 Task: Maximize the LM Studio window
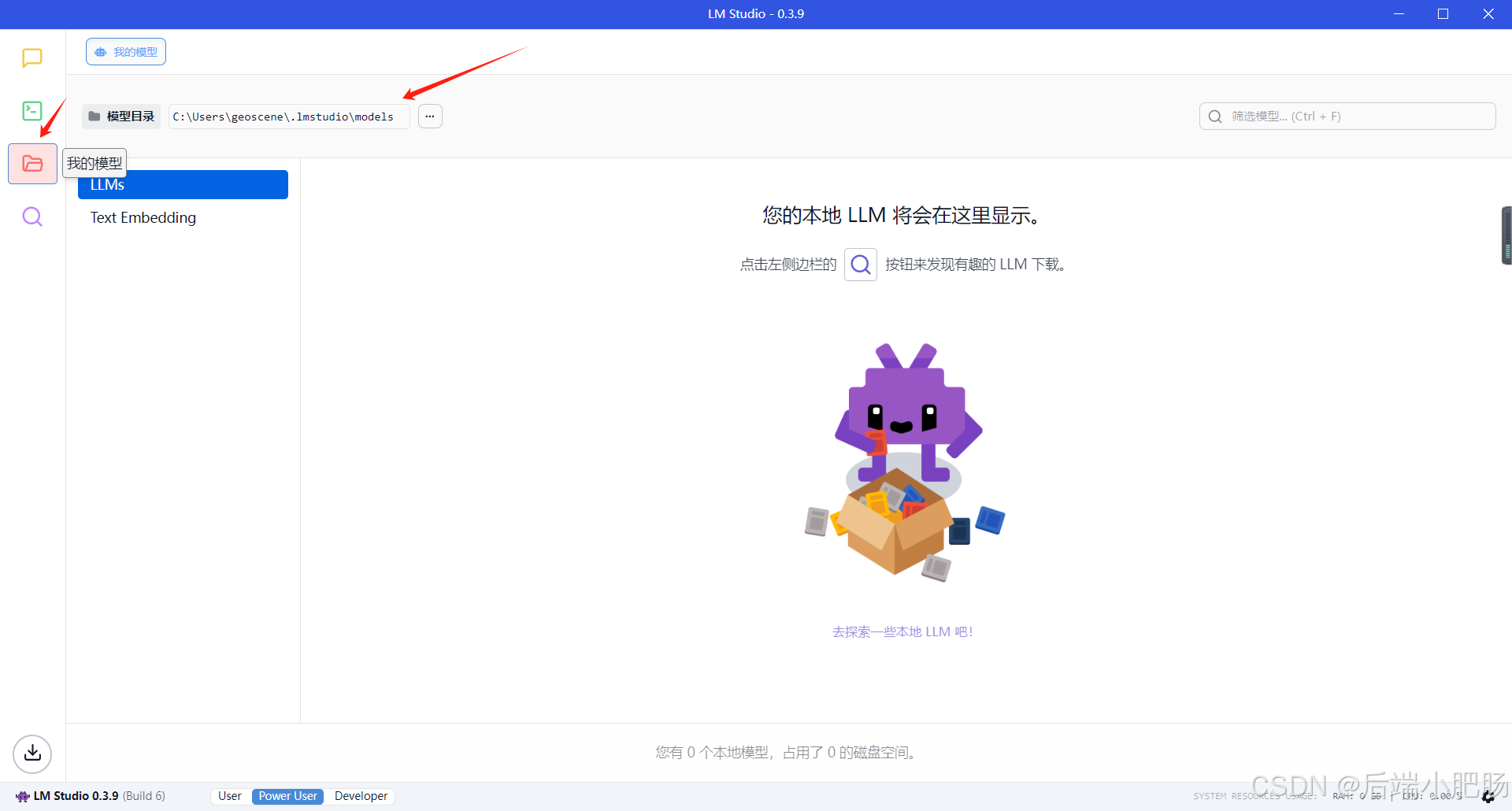click(x=1443, y=14)
